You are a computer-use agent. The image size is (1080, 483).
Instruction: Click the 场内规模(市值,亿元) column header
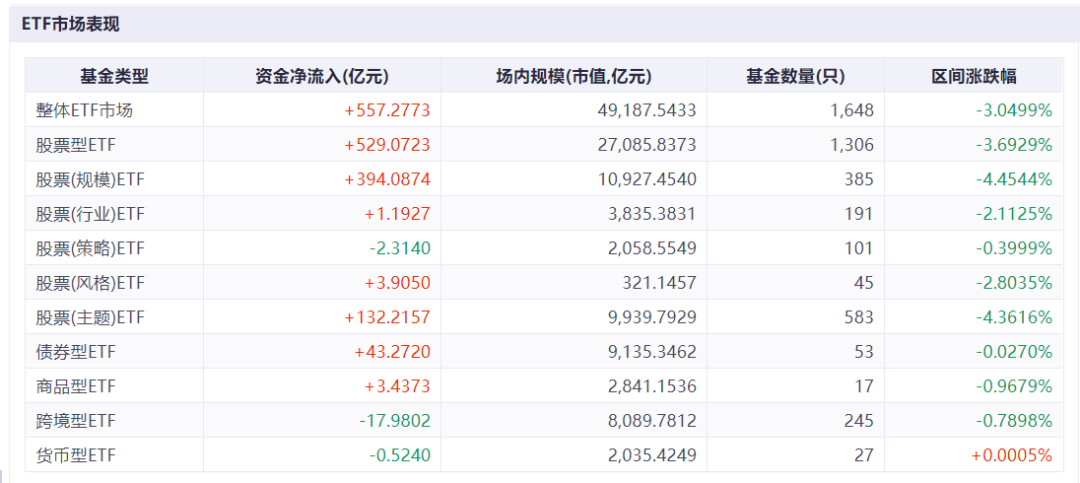coord(574,76)
